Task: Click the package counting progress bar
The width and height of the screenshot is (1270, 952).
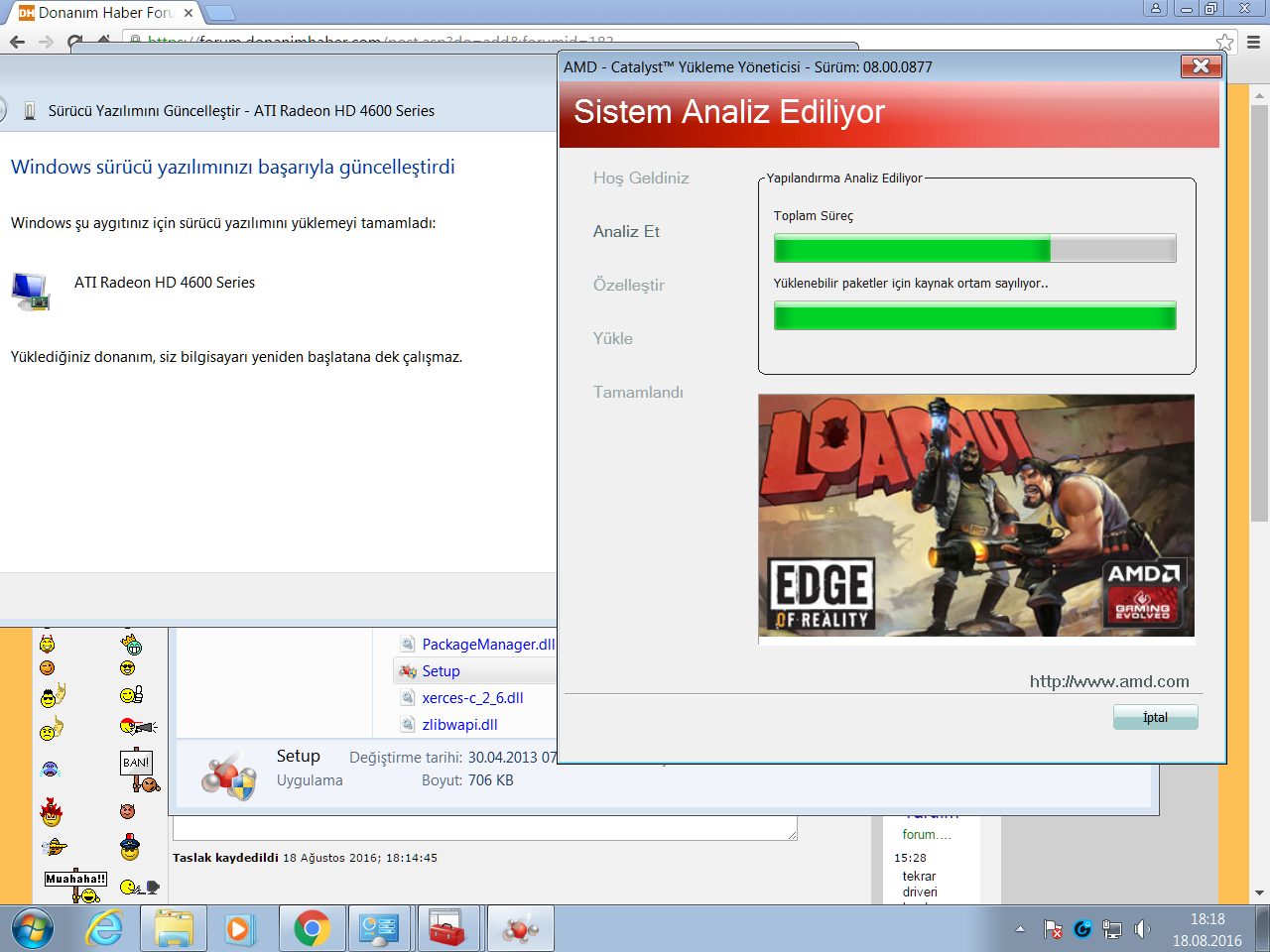Action: pos(974,315)
